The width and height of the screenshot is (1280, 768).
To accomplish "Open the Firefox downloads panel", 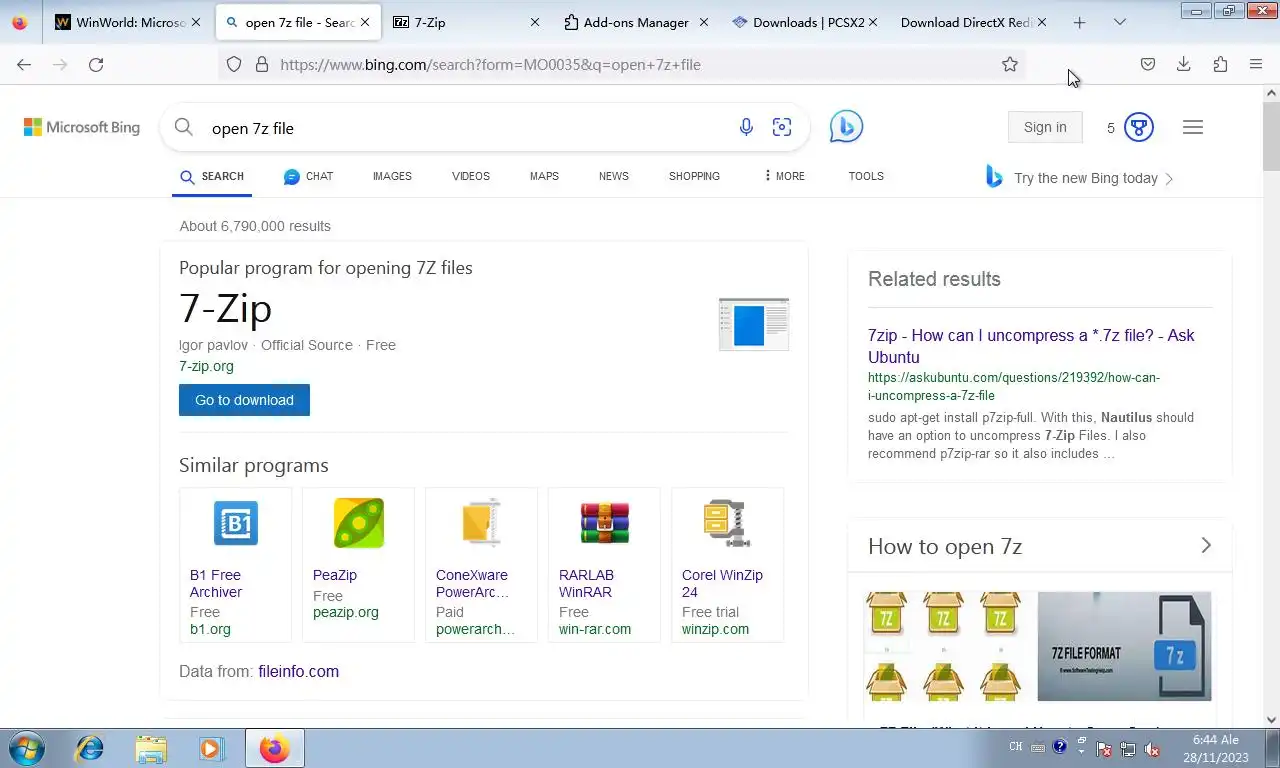I will (1184, 64).
